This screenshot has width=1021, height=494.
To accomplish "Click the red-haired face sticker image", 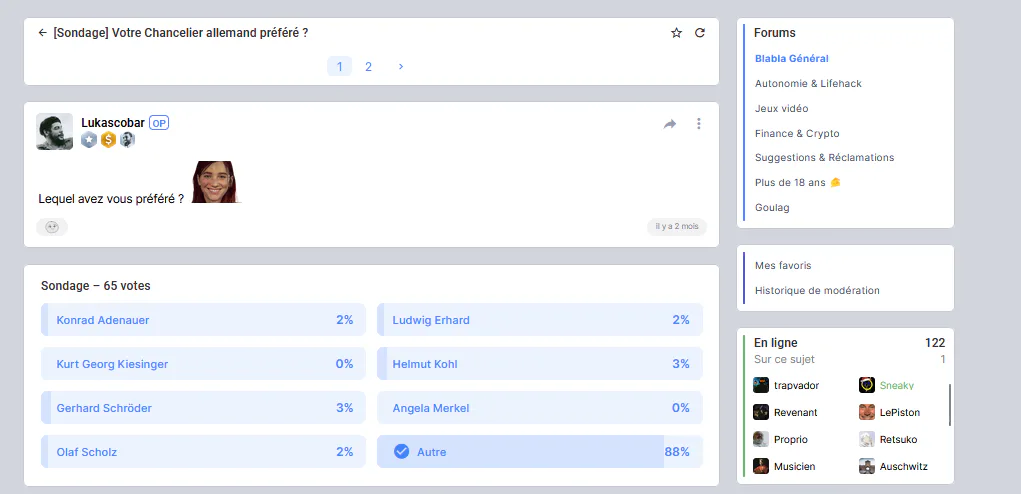I will click(x=216, y=182).
